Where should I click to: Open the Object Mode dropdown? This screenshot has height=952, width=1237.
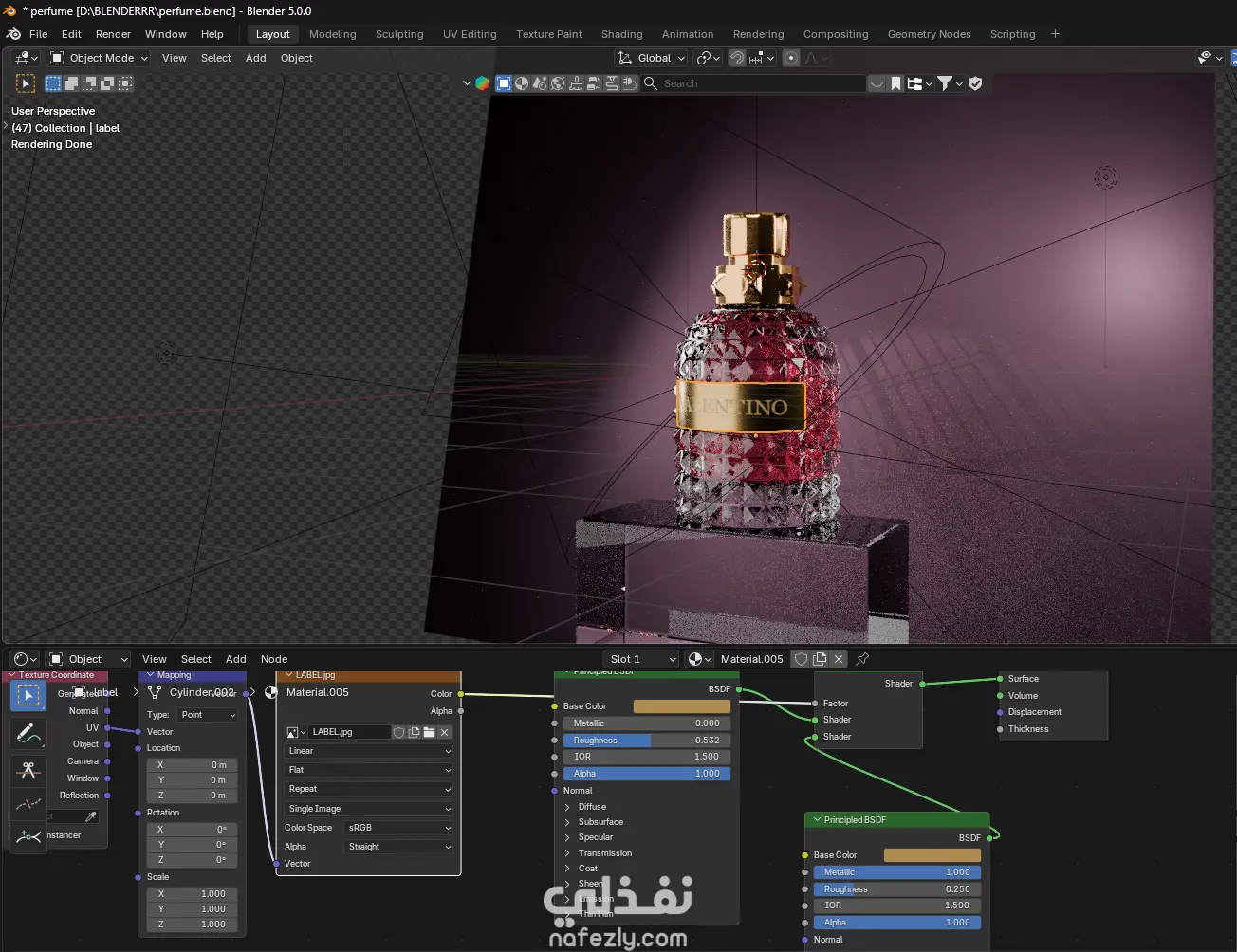pos(99,58)
